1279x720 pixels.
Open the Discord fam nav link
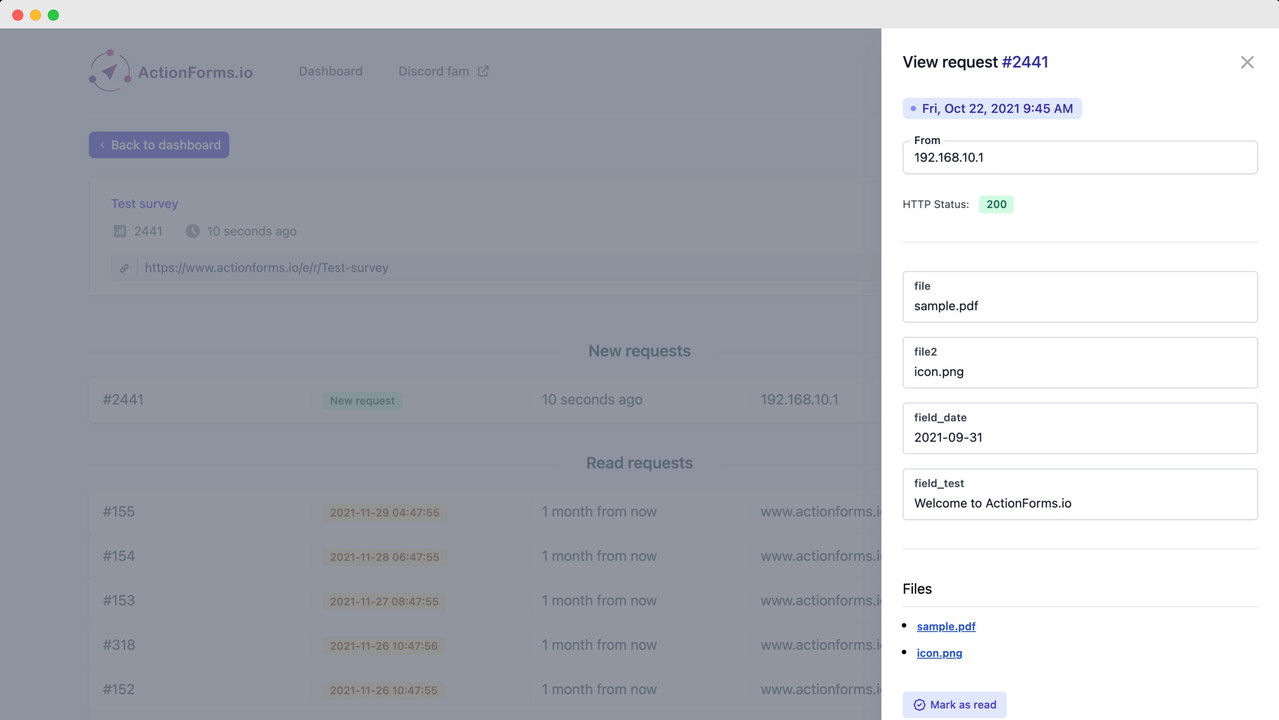tap(433, 71)
